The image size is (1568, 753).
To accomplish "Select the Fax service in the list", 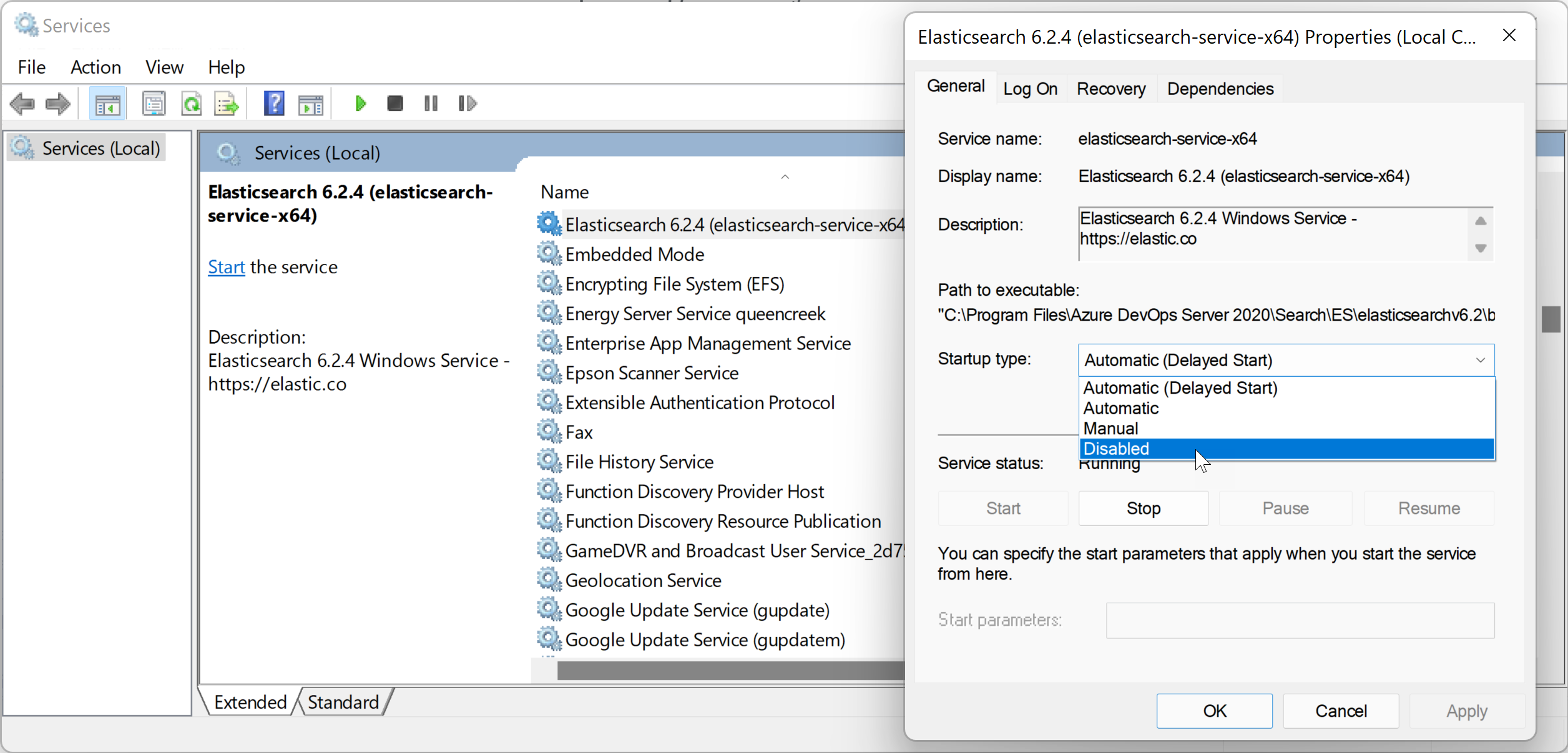I will click(x=579, y=432).
